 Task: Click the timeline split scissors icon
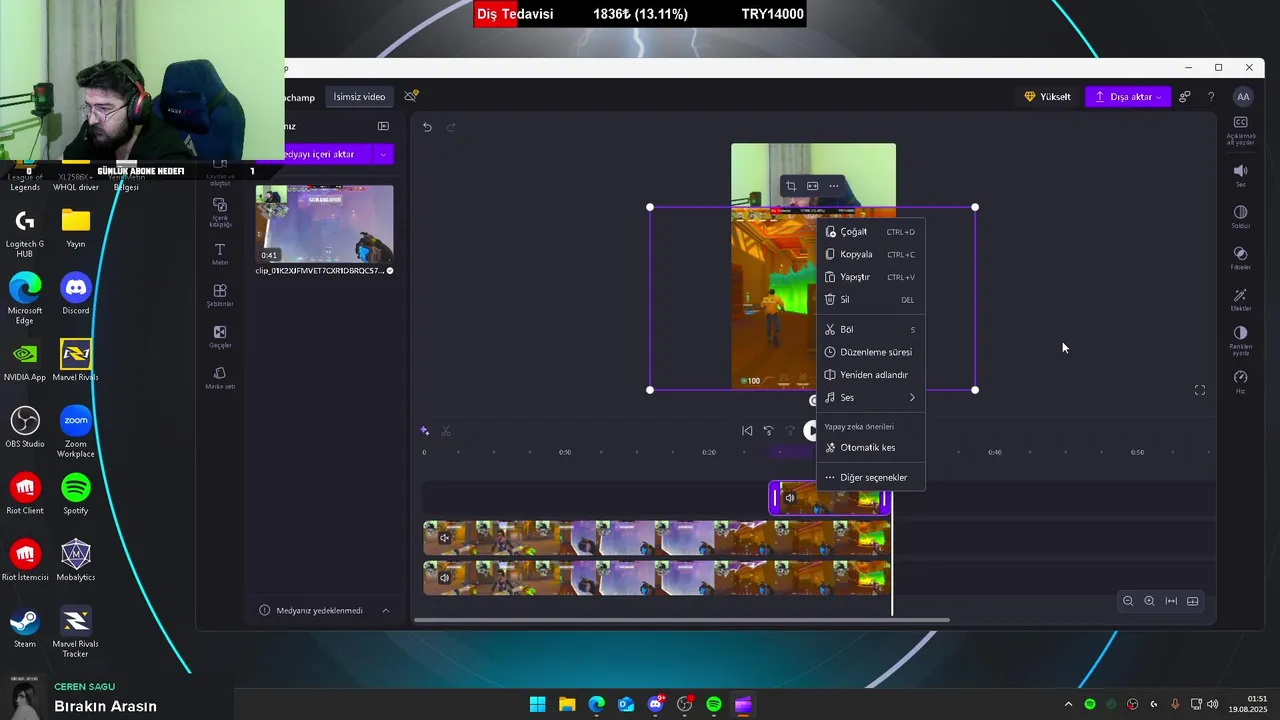446,431
